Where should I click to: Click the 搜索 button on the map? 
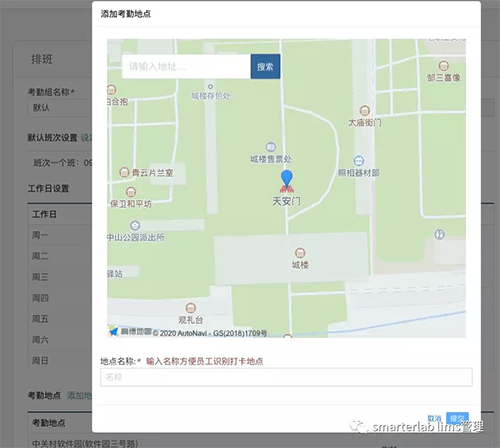click(265, 66)
